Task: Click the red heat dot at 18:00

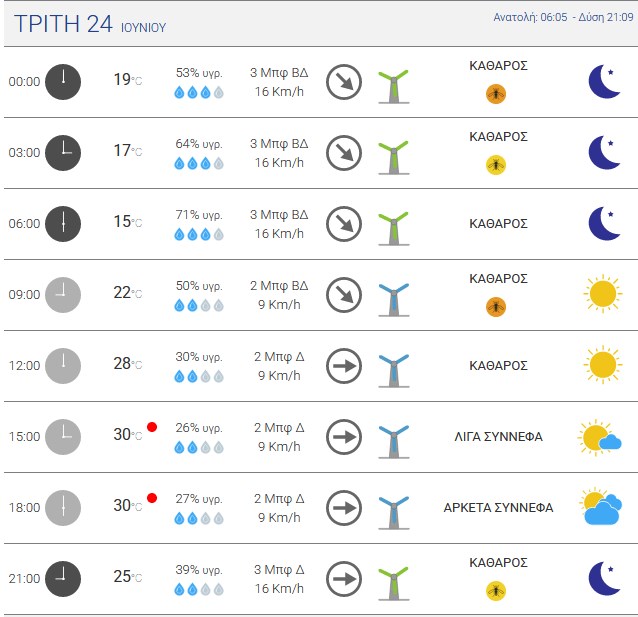Action: (x=152, y=498)
